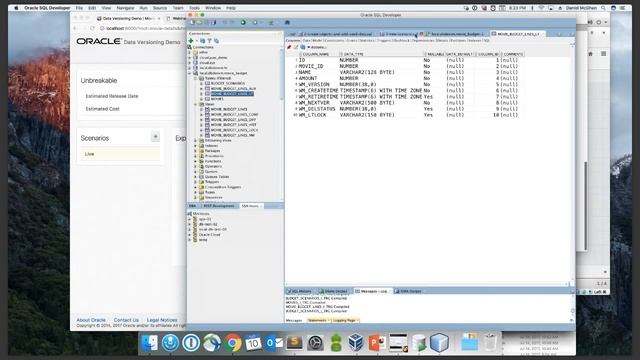This screenshot has height=360, width=640.
Task: Click About Oracle link in browser footer
Action: [x=91, y=320]
